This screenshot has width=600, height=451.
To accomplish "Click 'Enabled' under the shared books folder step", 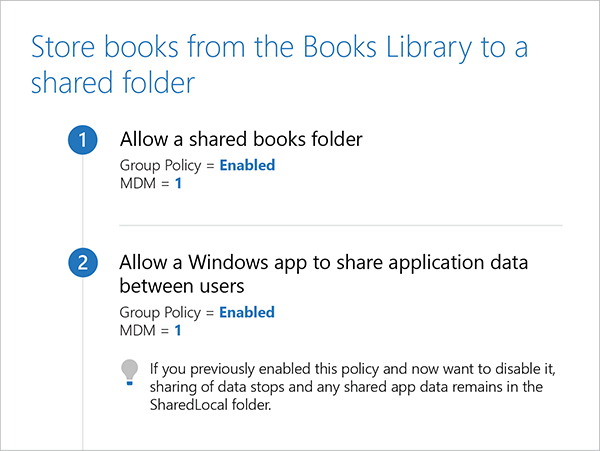I will (x=247, y=165).
